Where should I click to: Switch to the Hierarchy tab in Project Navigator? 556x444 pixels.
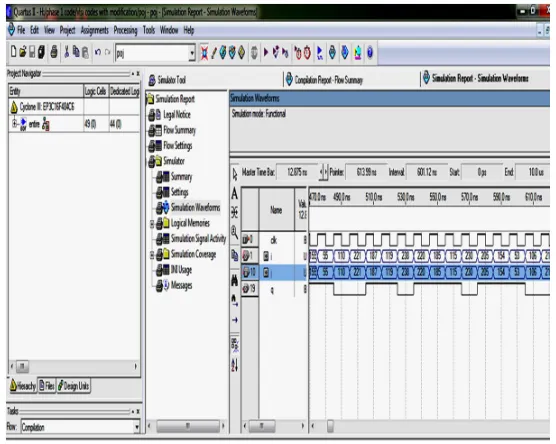(23, 385)
